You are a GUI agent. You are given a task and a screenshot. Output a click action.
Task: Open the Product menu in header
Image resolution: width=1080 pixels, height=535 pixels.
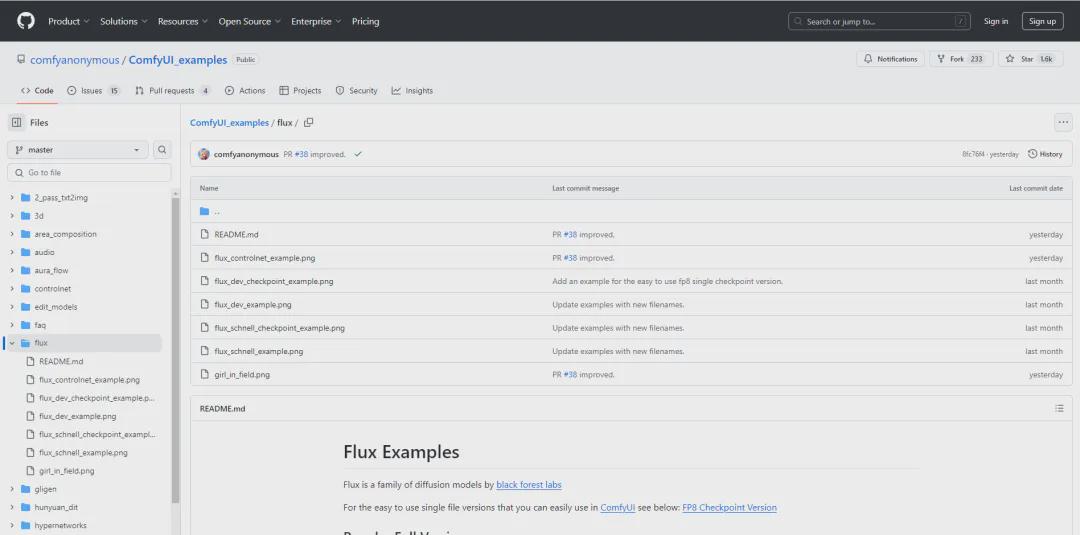pyautogui.click(x=68, y=21)
